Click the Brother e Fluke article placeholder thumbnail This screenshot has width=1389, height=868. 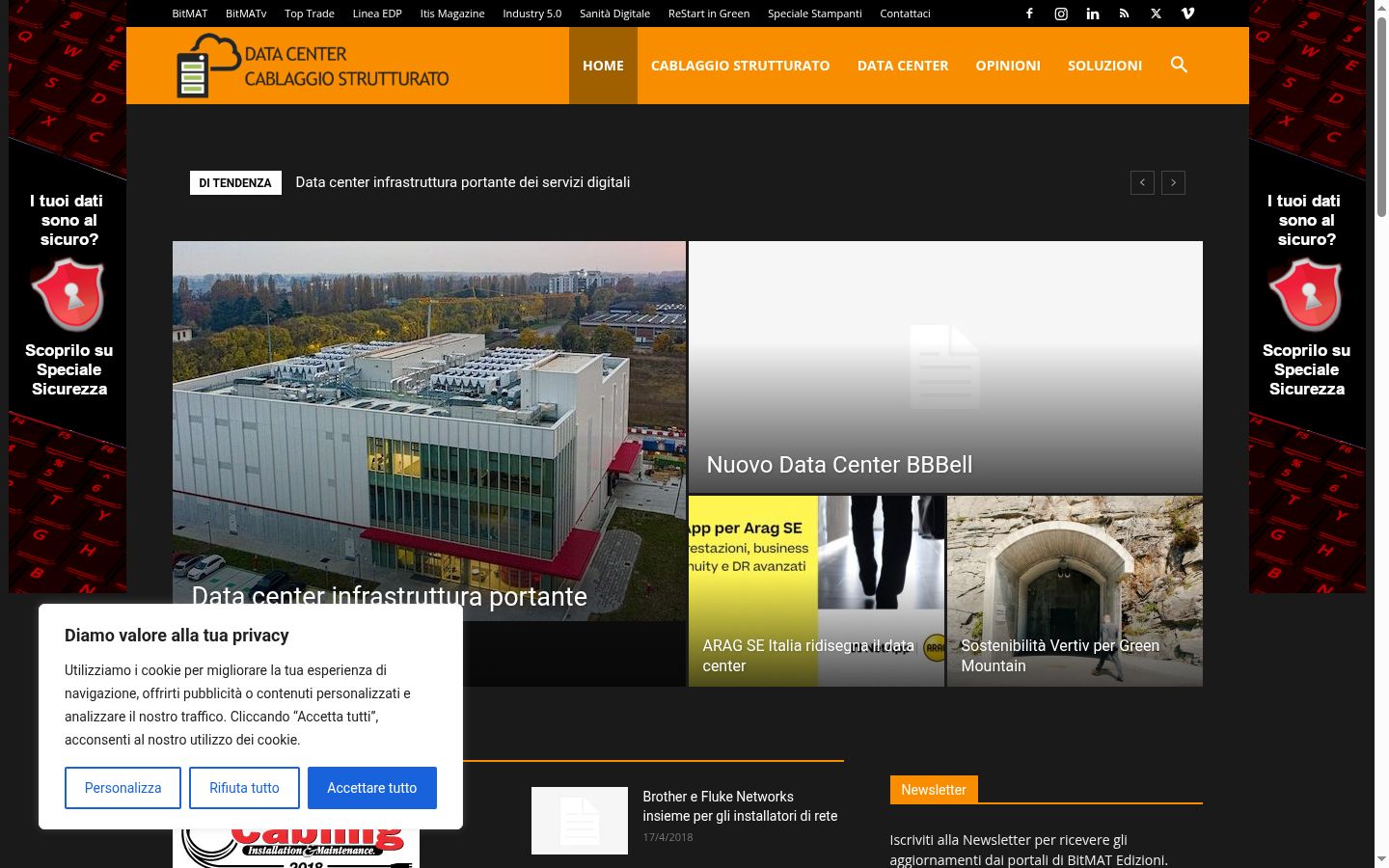(580, 821)
